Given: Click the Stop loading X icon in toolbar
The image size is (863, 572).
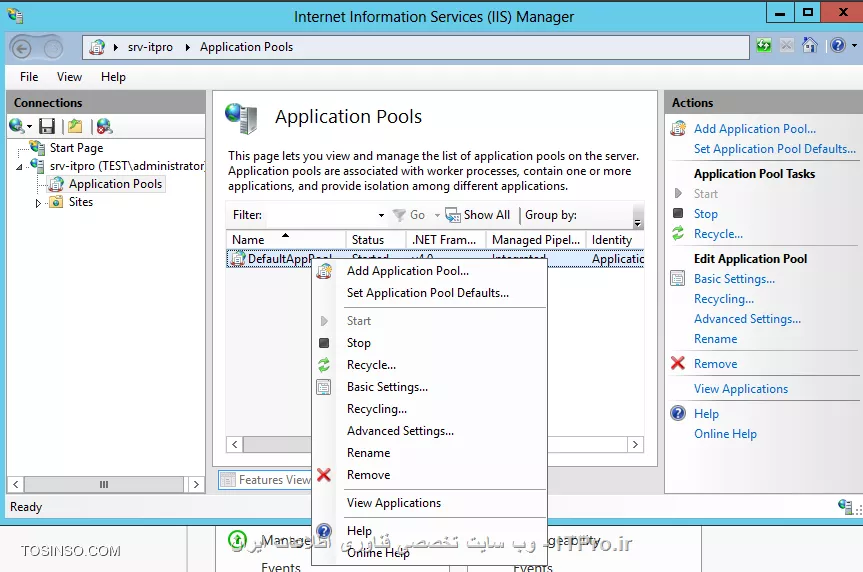Looking at the screenshot, I should click(x=787, y=45).
